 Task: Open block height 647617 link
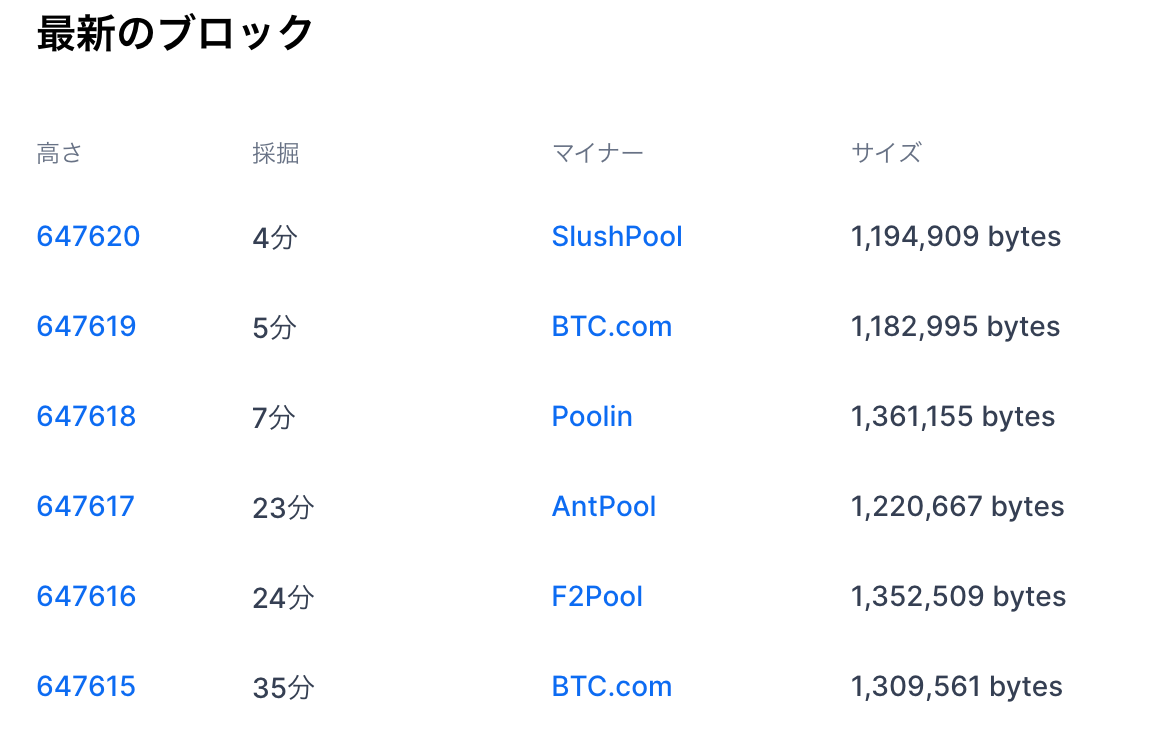(86, 506)
